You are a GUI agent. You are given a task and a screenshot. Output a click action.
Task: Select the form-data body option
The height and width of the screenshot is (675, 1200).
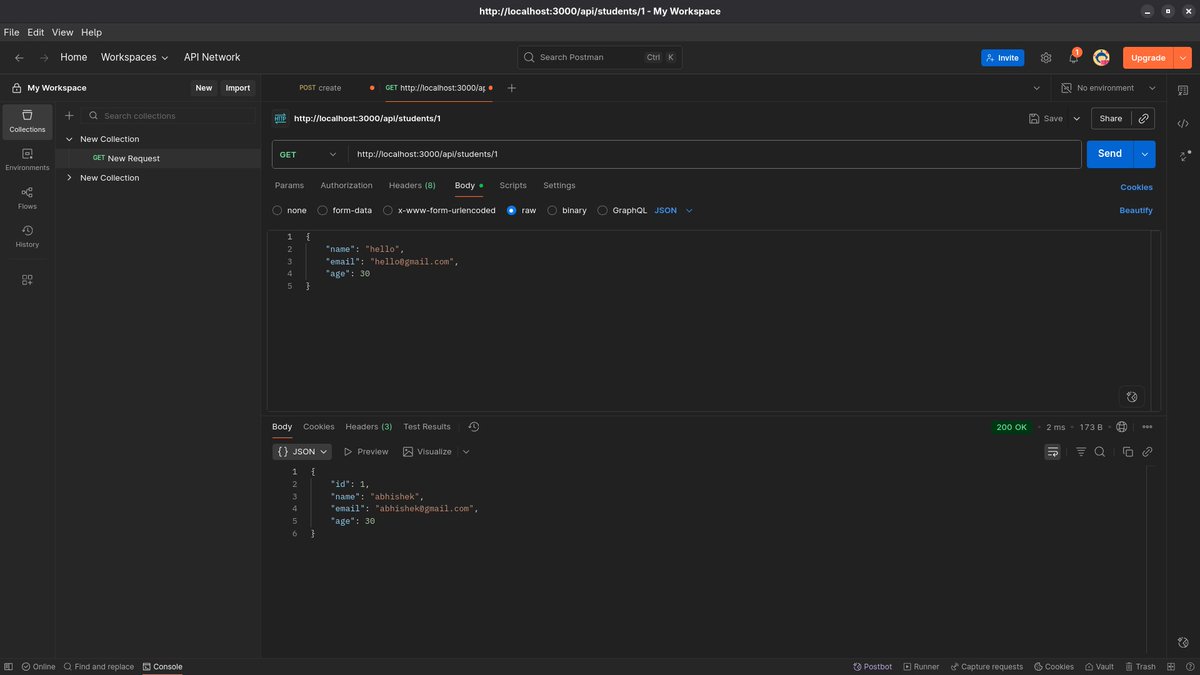click(x=345, y=211)
